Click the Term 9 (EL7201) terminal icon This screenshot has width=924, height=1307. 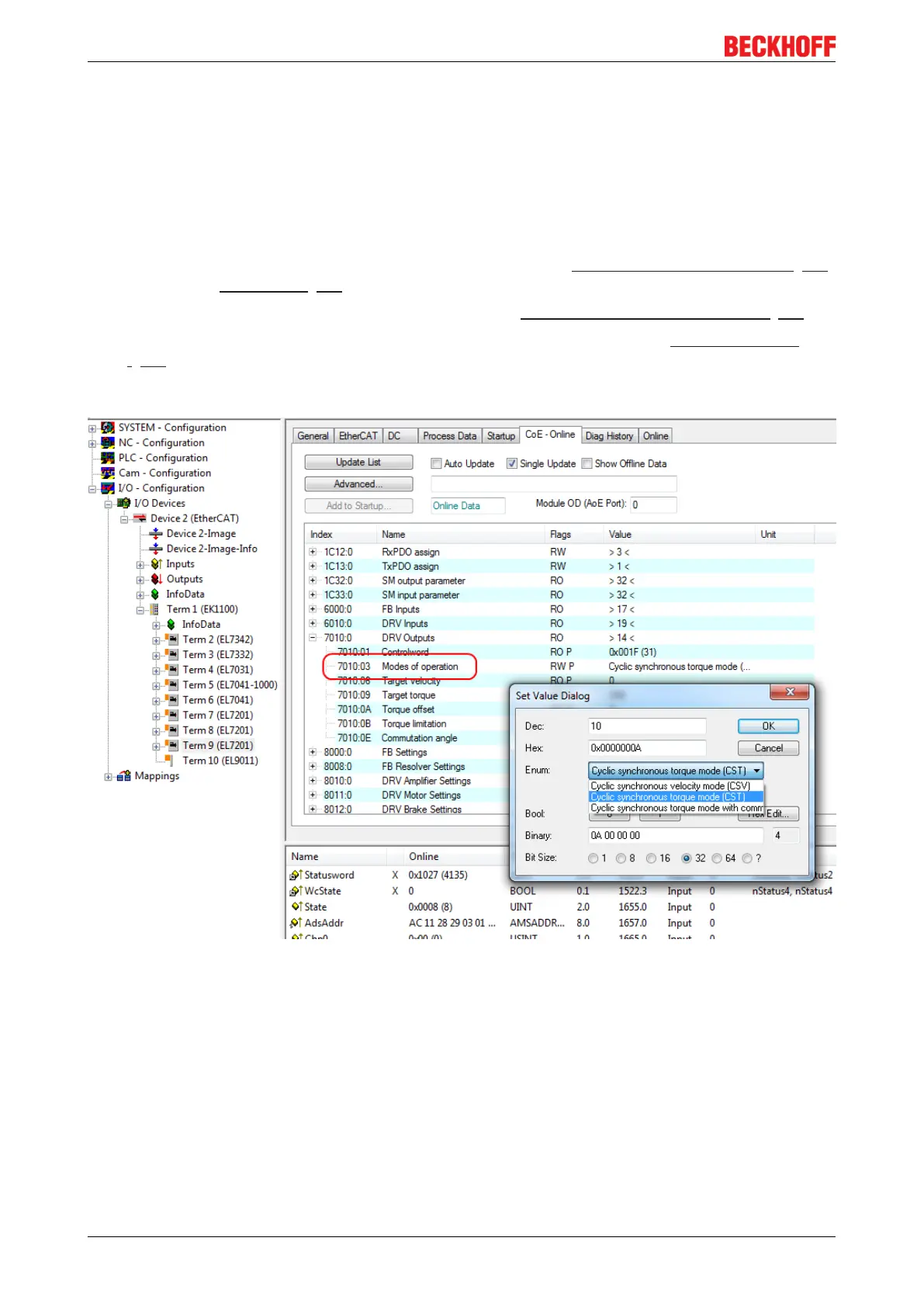[x=171, y=746]
